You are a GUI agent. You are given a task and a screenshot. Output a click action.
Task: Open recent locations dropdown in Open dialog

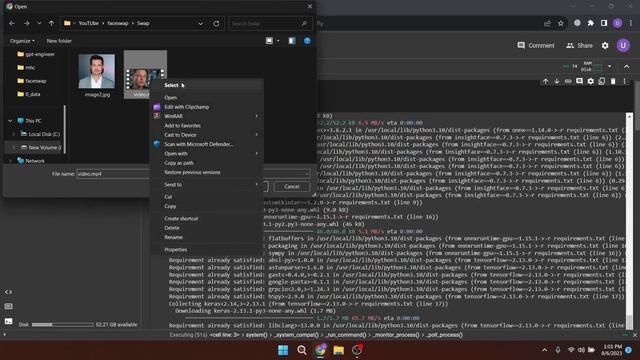pos(39,24)
